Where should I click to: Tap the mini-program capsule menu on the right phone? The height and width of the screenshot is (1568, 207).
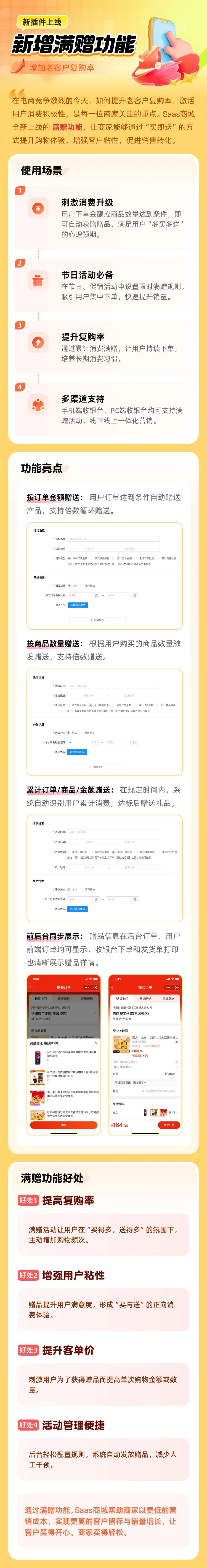coord(173,987)
